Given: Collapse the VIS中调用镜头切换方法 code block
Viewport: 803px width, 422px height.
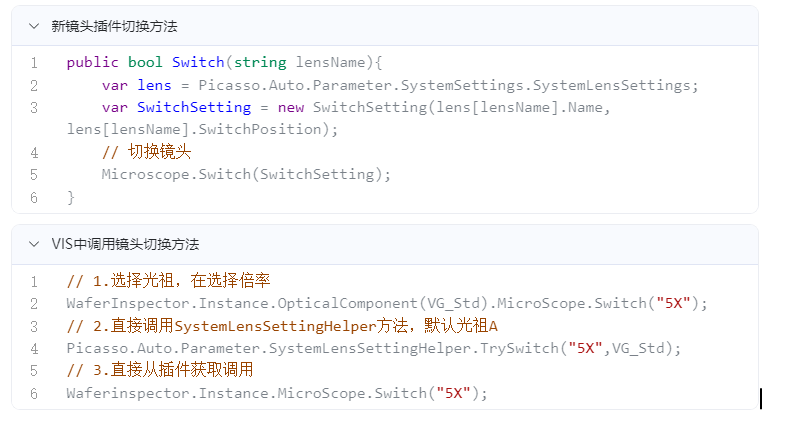Looking at the screenshot, I should [x=34, y=244].
